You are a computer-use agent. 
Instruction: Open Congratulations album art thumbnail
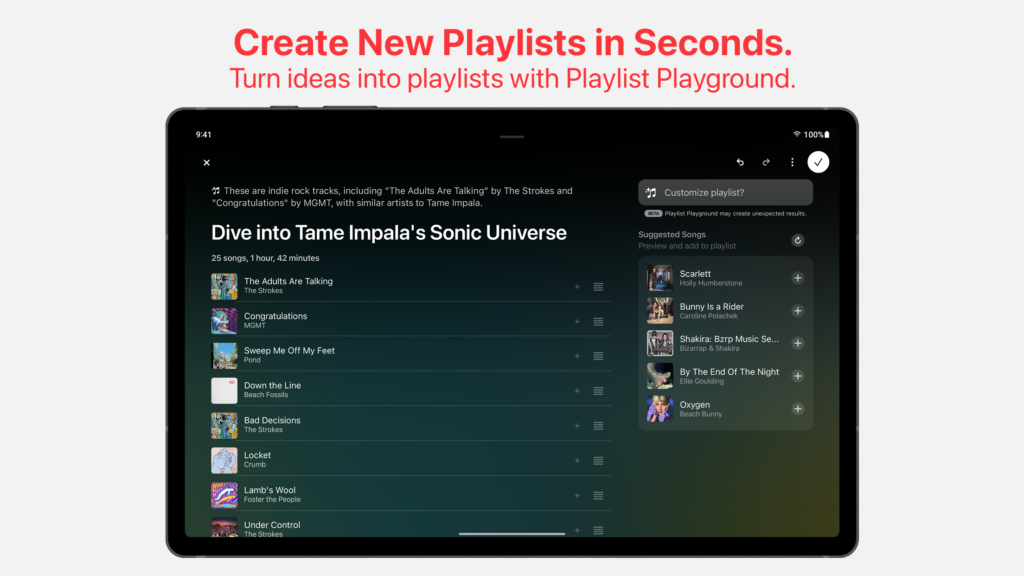(224, 321)
